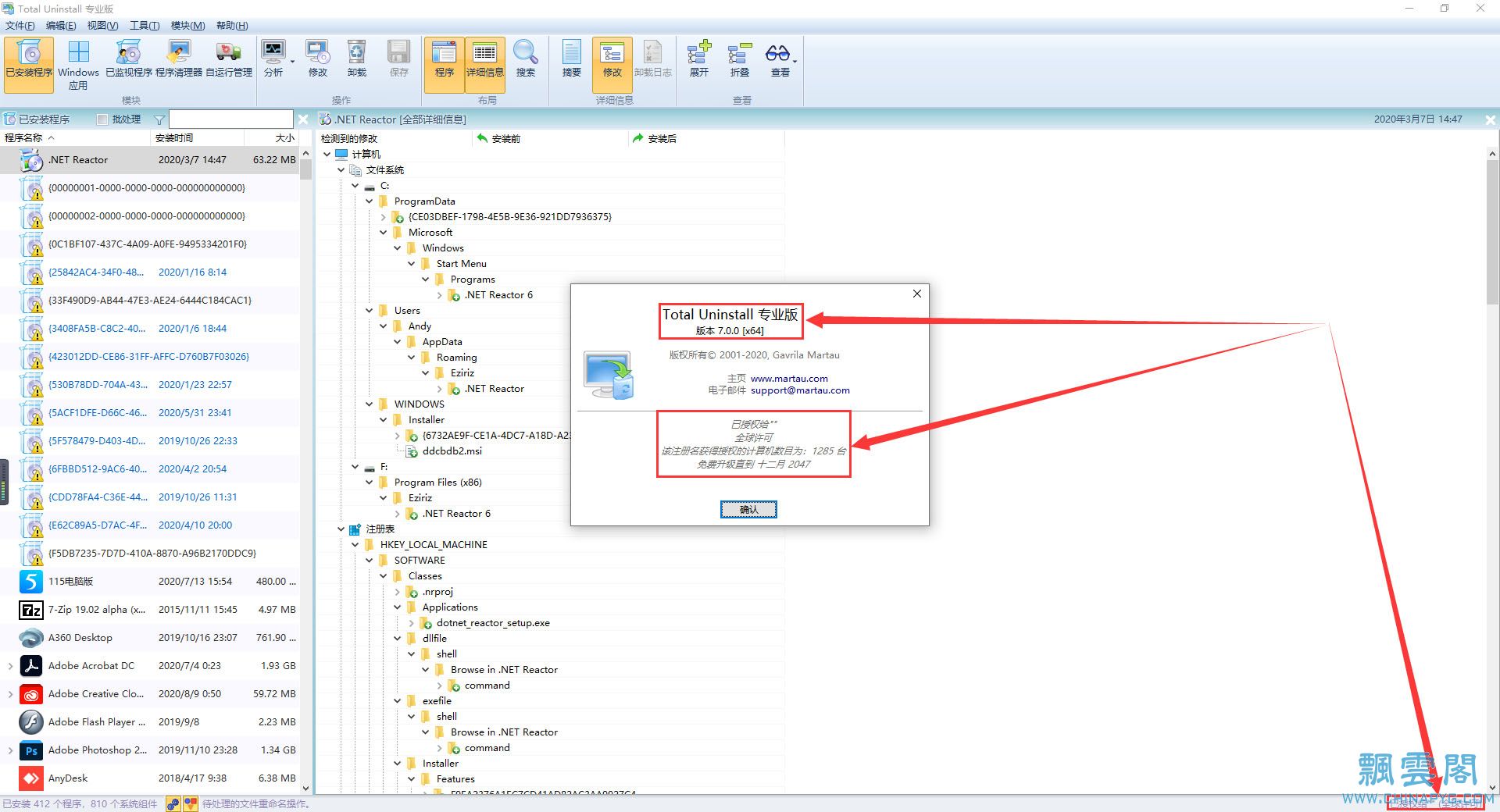Open the 文件(F) menu
The height and width of the screenshot is (812, 1500).
[20, 26]
